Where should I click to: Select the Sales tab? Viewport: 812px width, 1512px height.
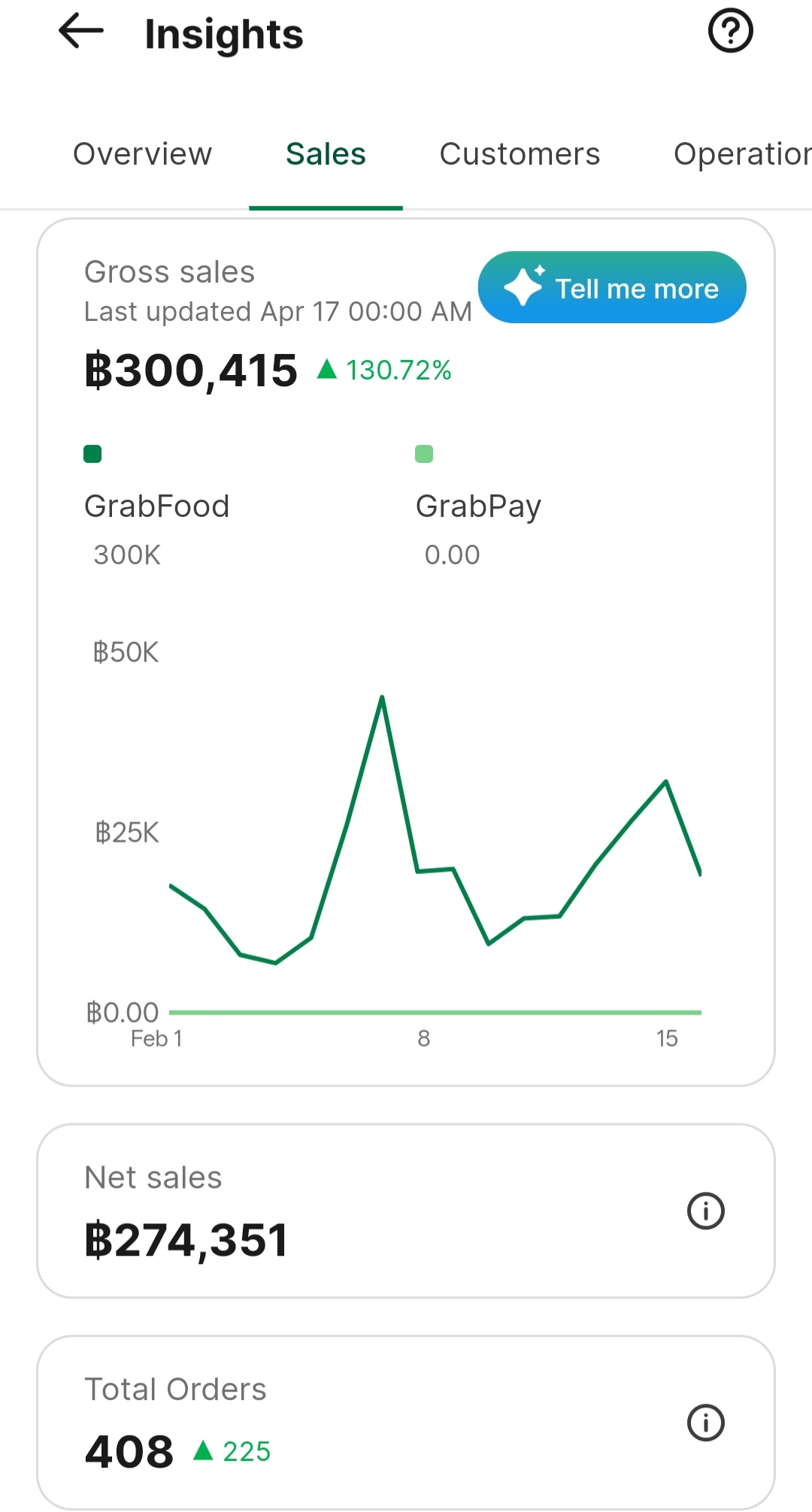point(326,154)
